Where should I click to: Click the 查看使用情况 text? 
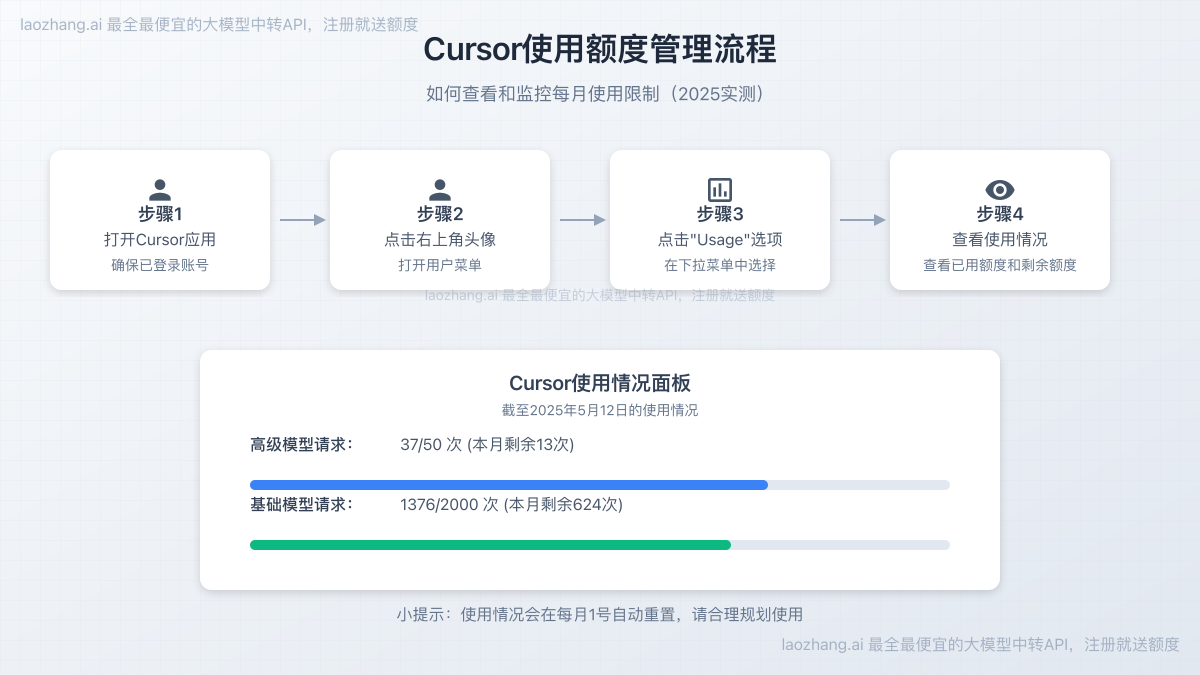pyautogui.click(x=1000, y=240)
